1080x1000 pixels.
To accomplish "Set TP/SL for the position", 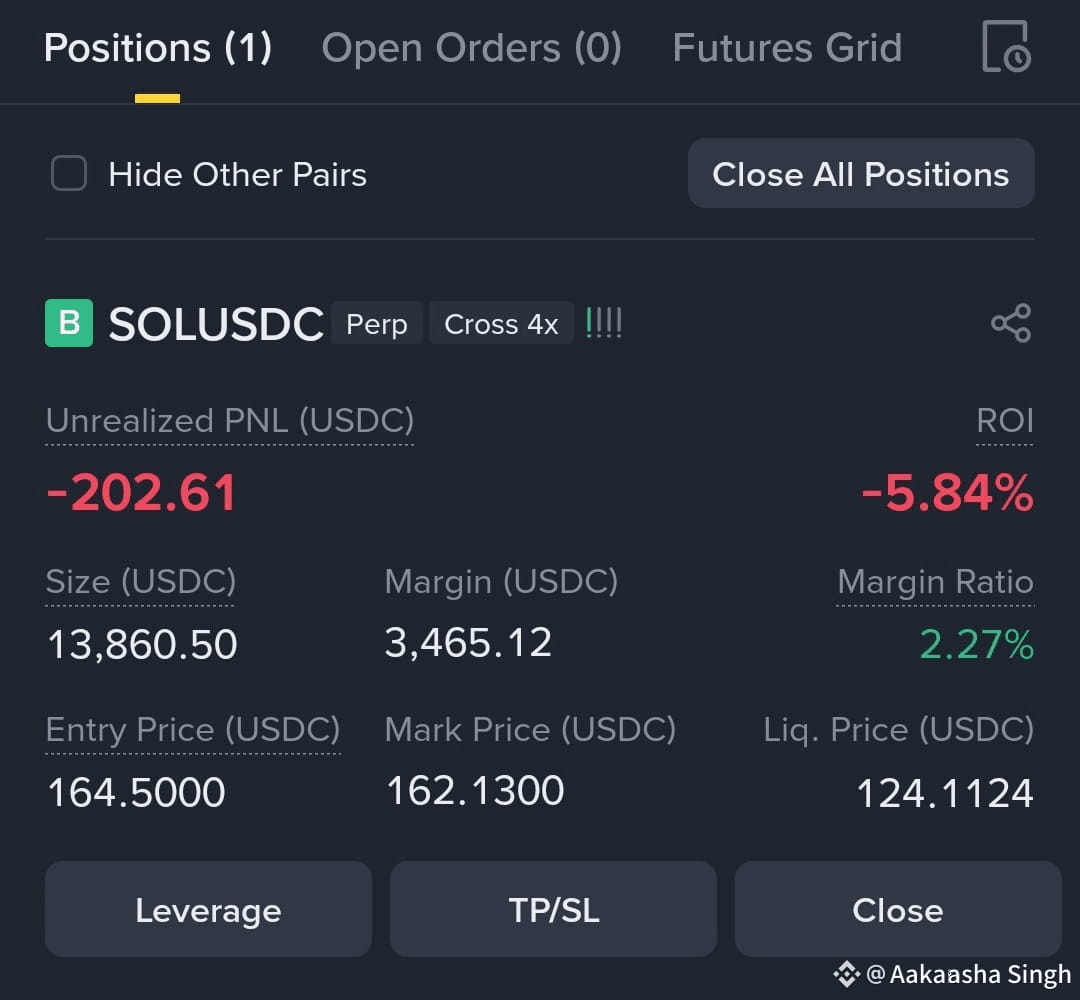I will (554, 909).
